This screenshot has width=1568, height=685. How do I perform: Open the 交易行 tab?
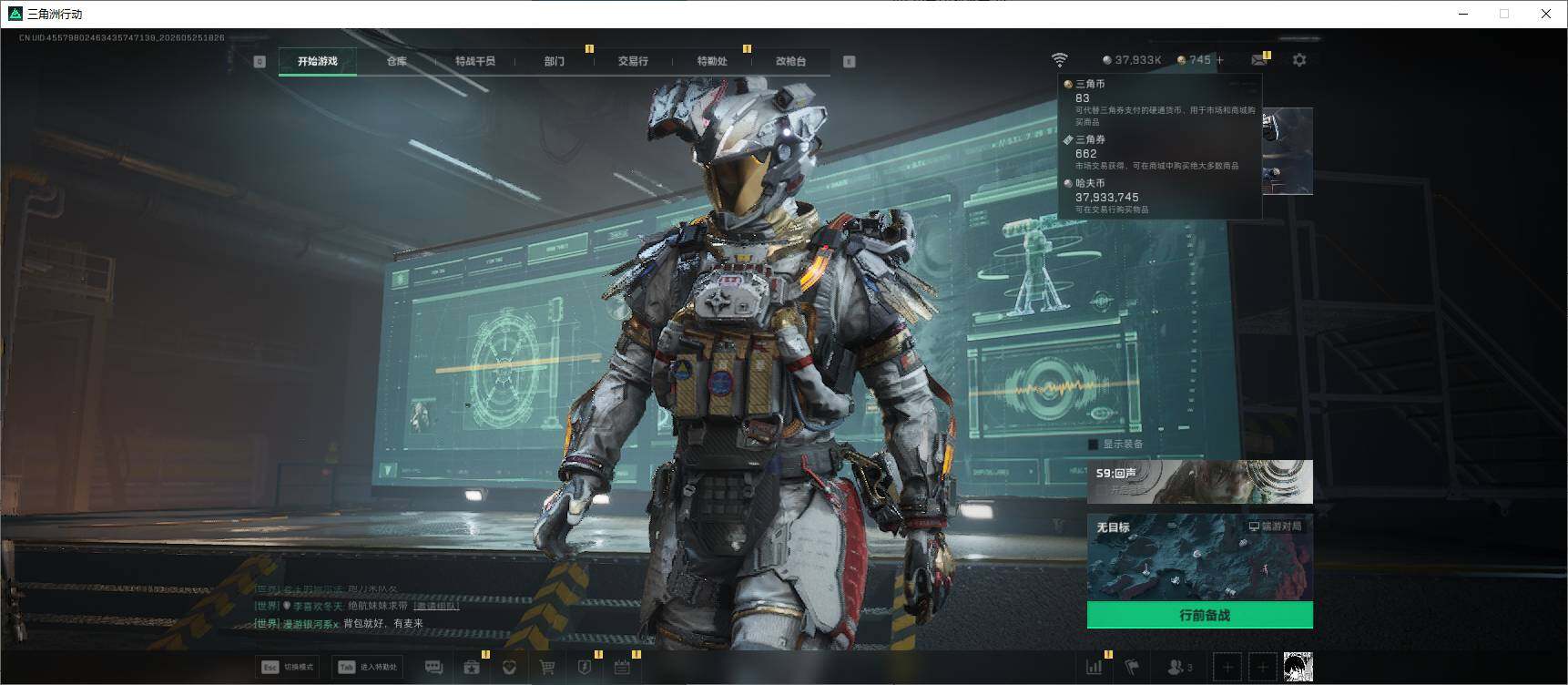tap(633, 61)
